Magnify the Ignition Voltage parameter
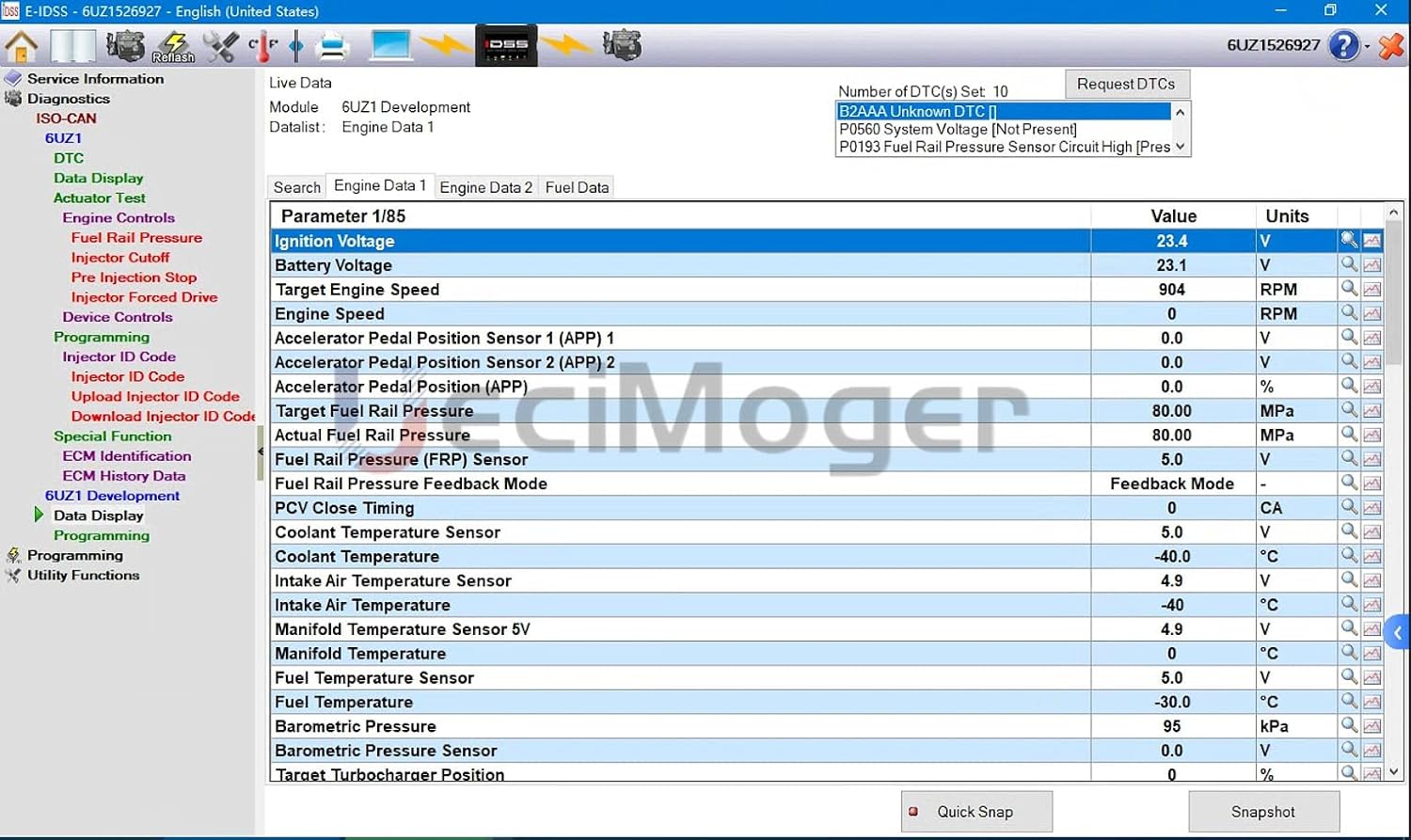Viewport: 1411px width, 840px height. tap(1349, 240)
